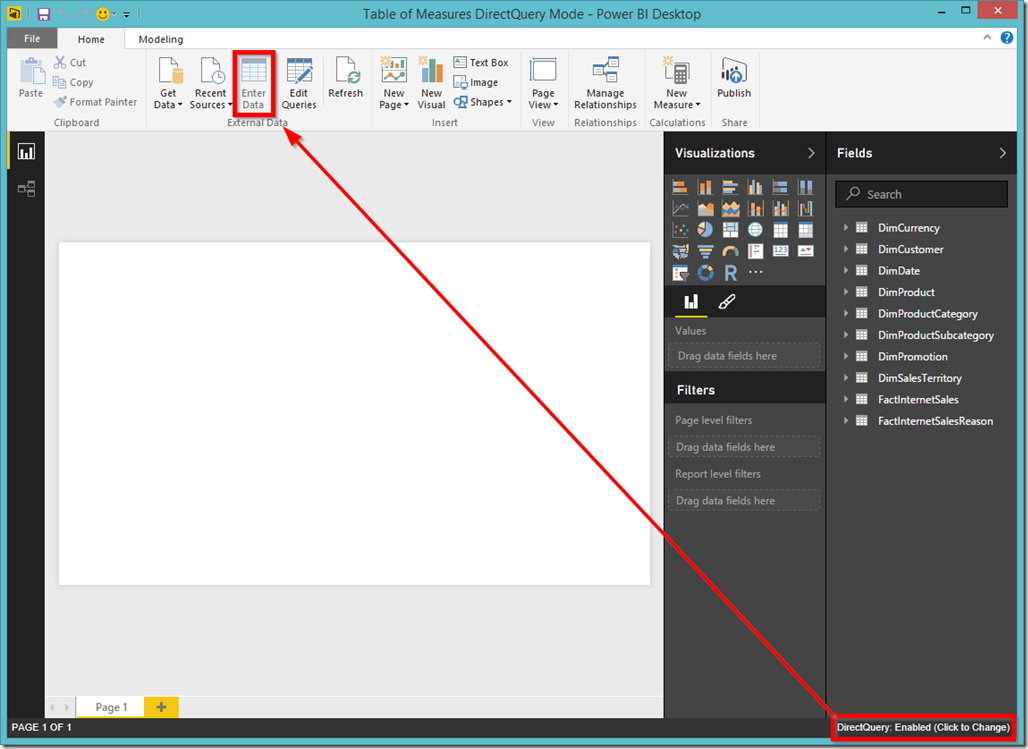Select the card visual showing 123
This screenshot has height=749, width=1028.
[780, 251]
